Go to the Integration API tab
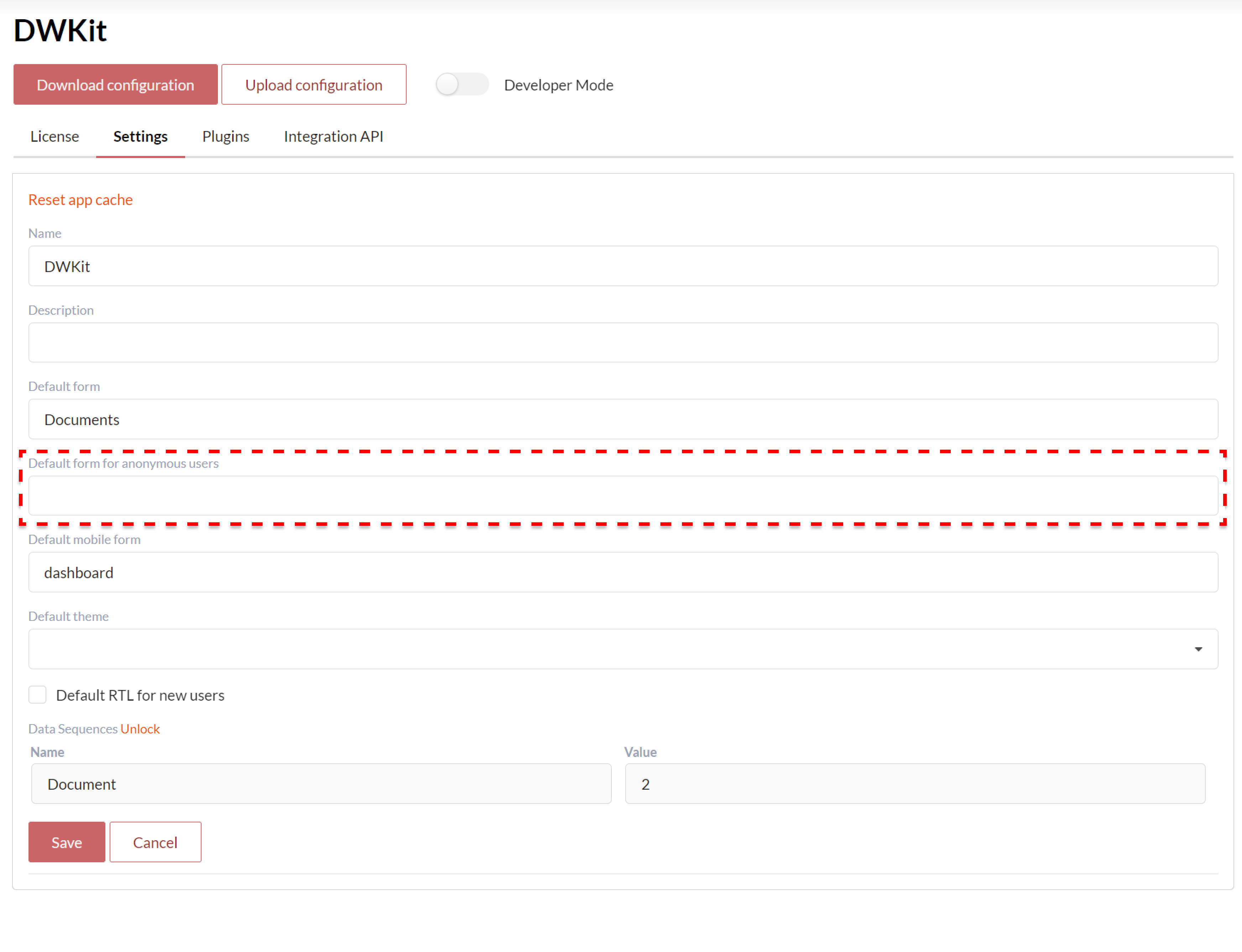The width and height of the screenshot is (1242, 952). pos(334,137)
